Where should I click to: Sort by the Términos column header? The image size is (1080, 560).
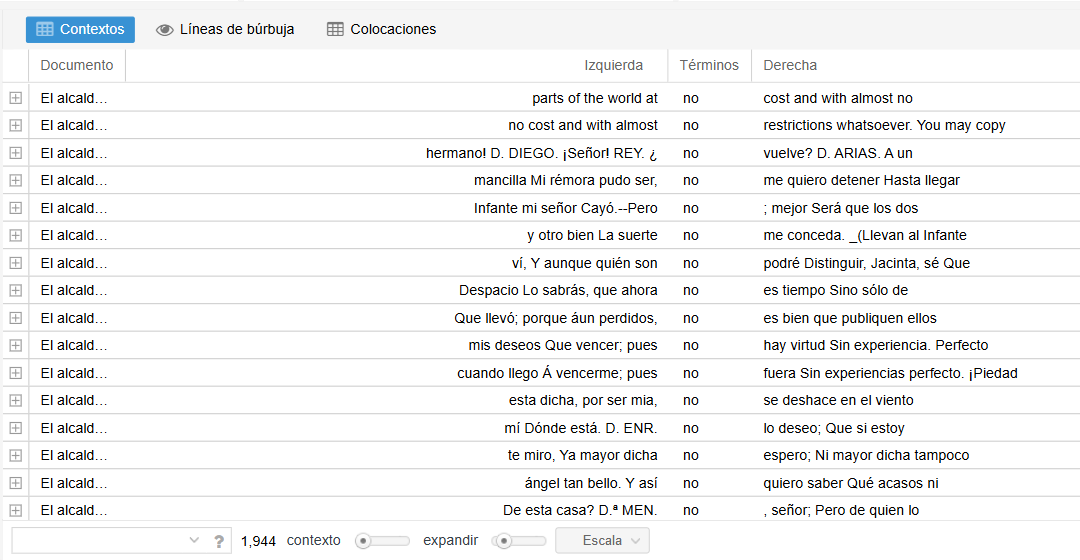(x=709, y=65)
